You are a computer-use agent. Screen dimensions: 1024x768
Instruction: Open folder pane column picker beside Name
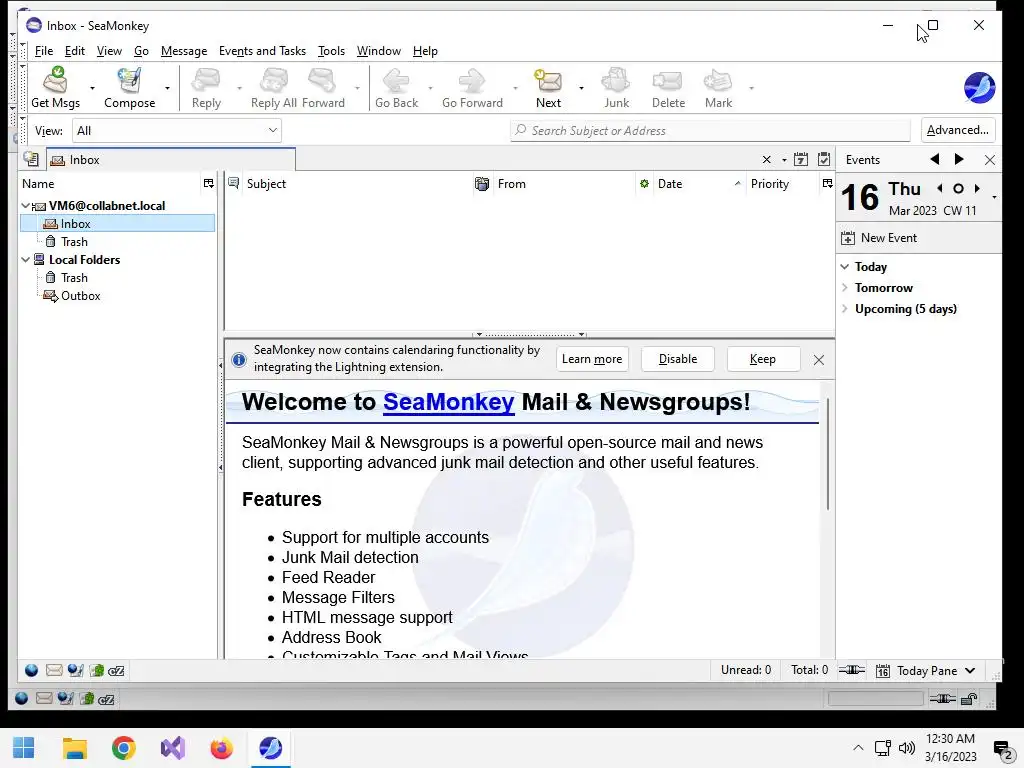[208, 184]
